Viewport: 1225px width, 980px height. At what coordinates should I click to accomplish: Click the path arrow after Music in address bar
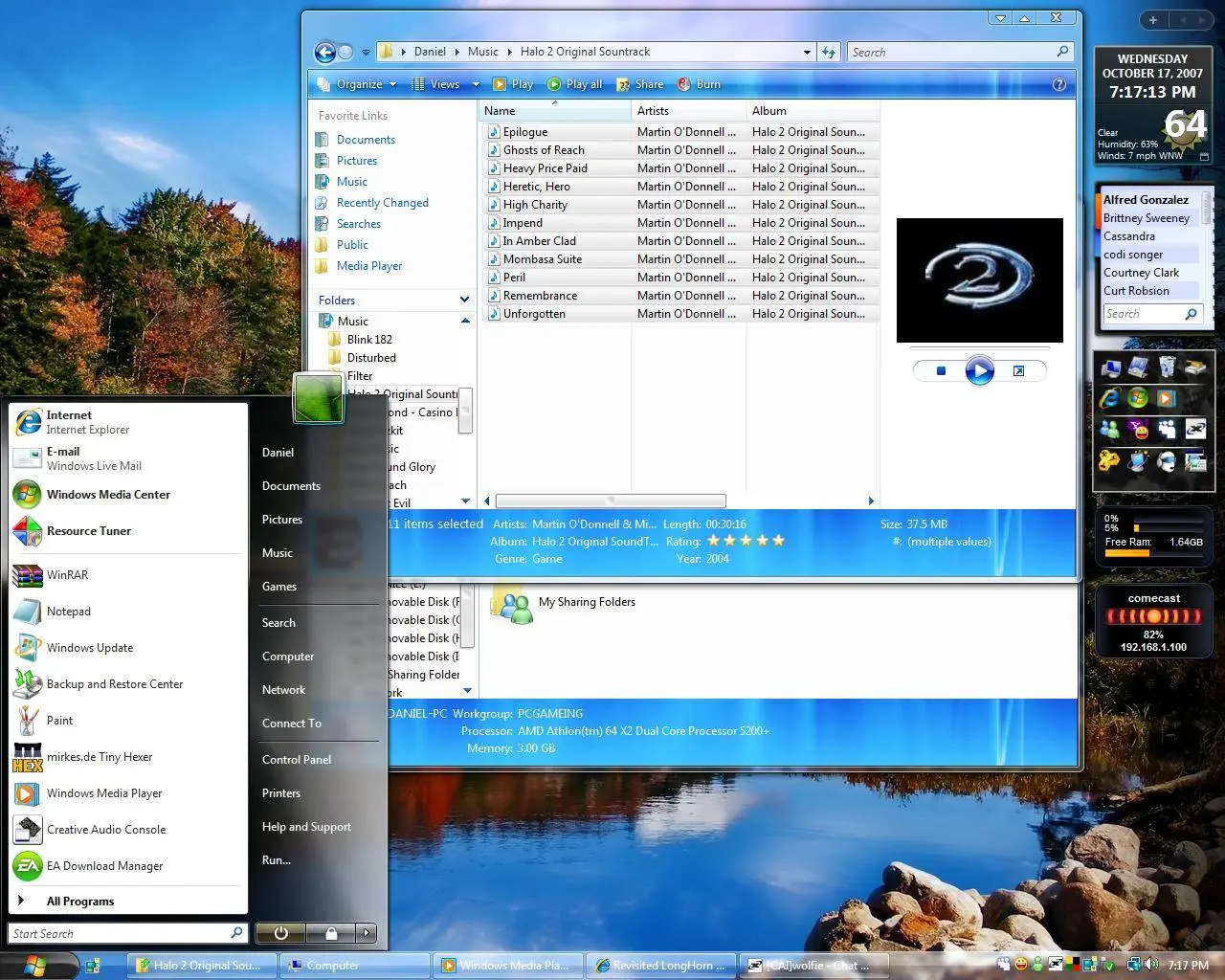click(509, 52)
